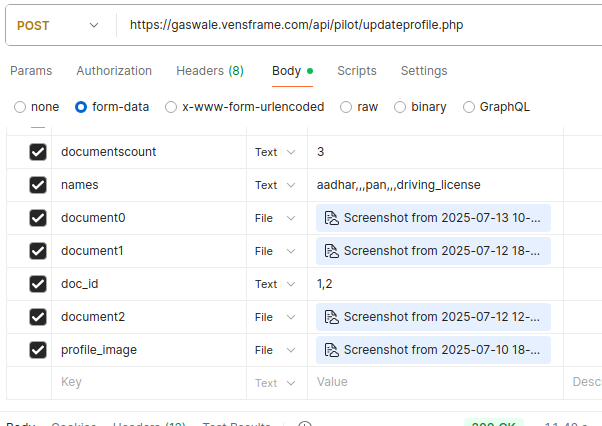This screenshot has width=602, height=426.
Task: Open the Text type dropdown for doc_id
Action: click(x=276, y=284)
